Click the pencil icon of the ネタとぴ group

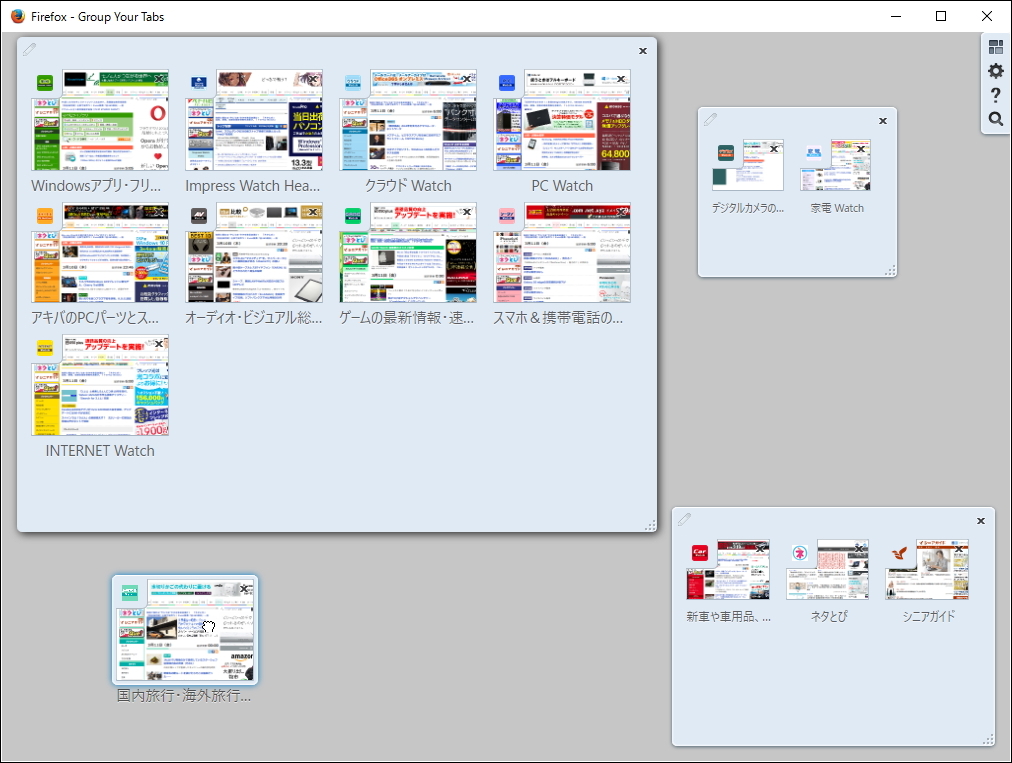pos(684,519)
